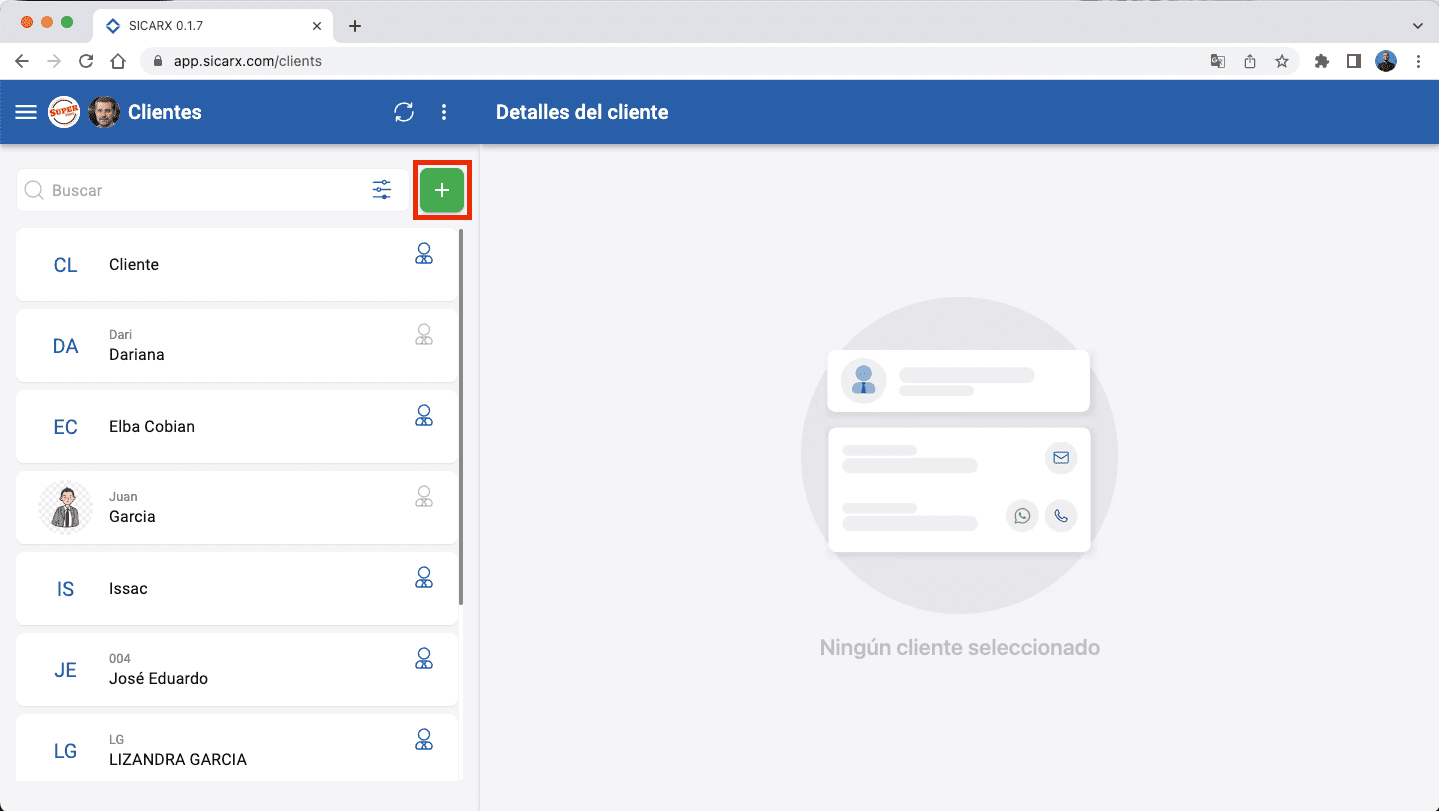This screenshot has width=1439, height=811.
Task: Add a new client with the green plus button
Action: coord(442,189)
